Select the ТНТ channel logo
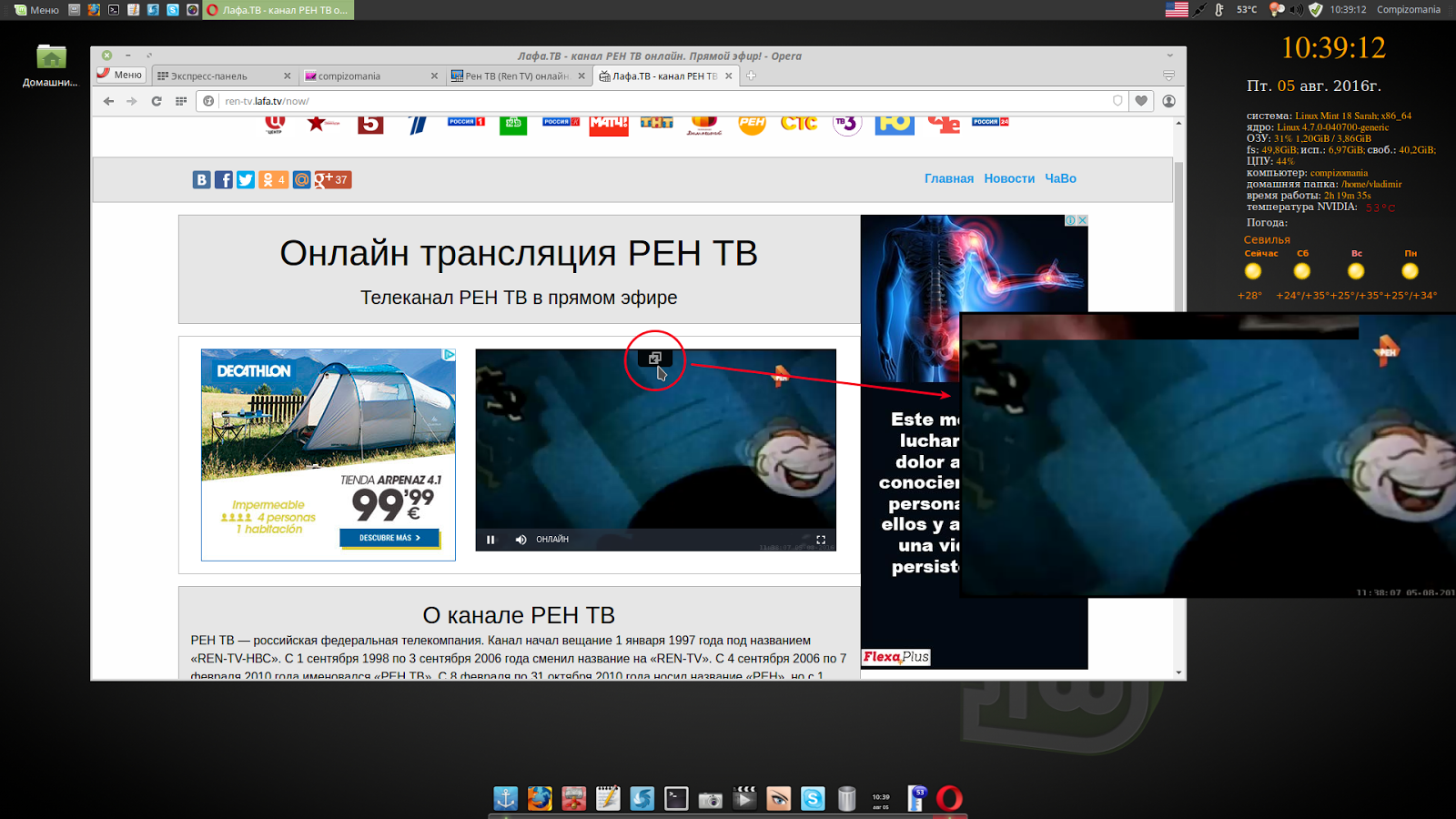Image resolution: width=1456 pixels, height=819 pixels. click(657, 123)
